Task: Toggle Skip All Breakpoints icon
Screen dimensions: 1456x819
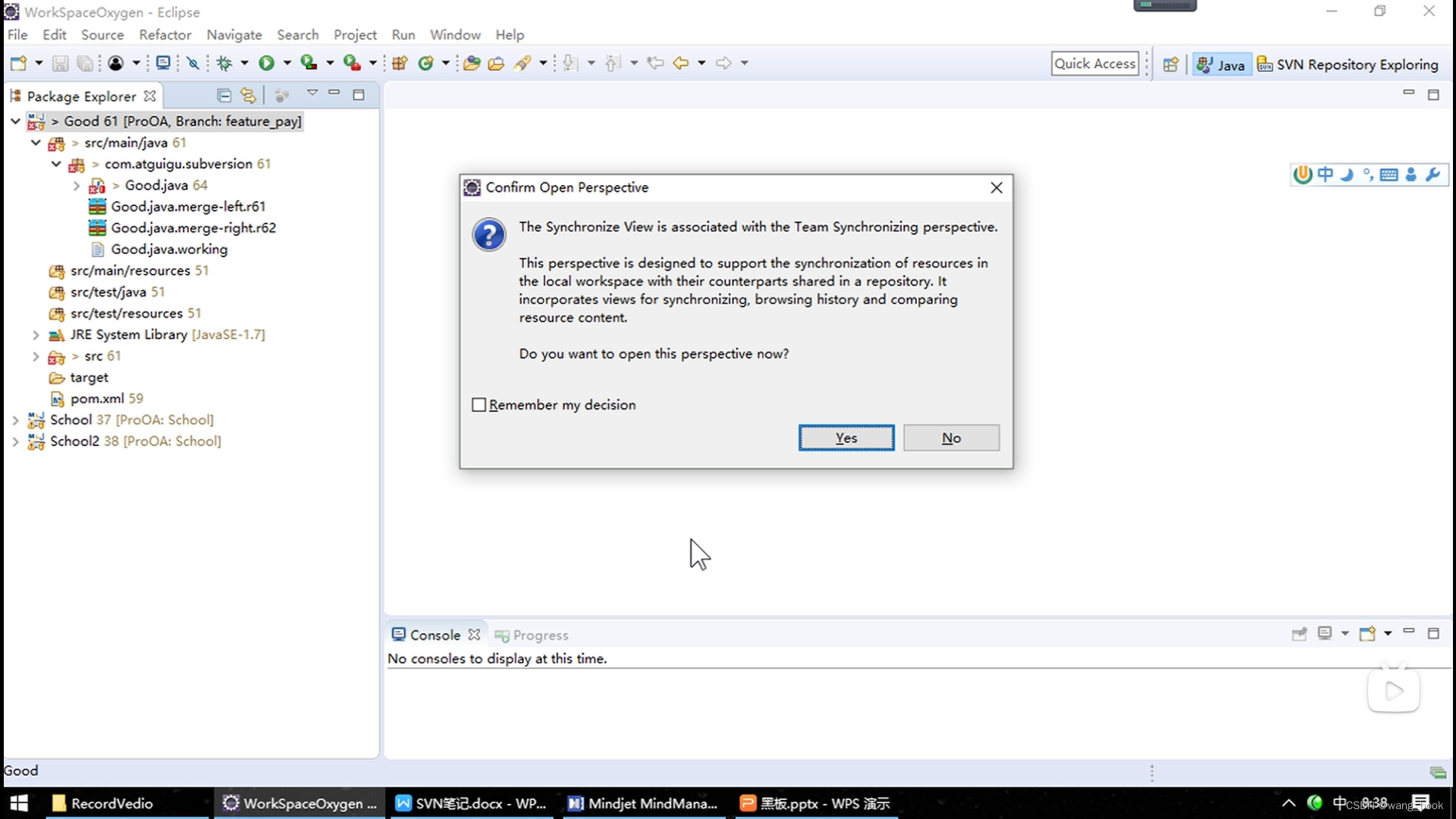Action: tap(193, 63)
